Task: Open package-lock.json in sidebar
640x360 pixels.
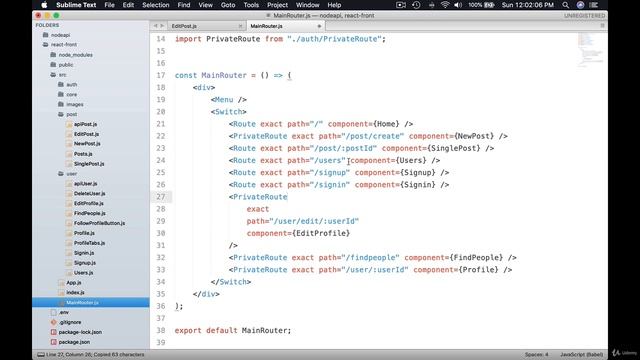Action: point(80,332)
